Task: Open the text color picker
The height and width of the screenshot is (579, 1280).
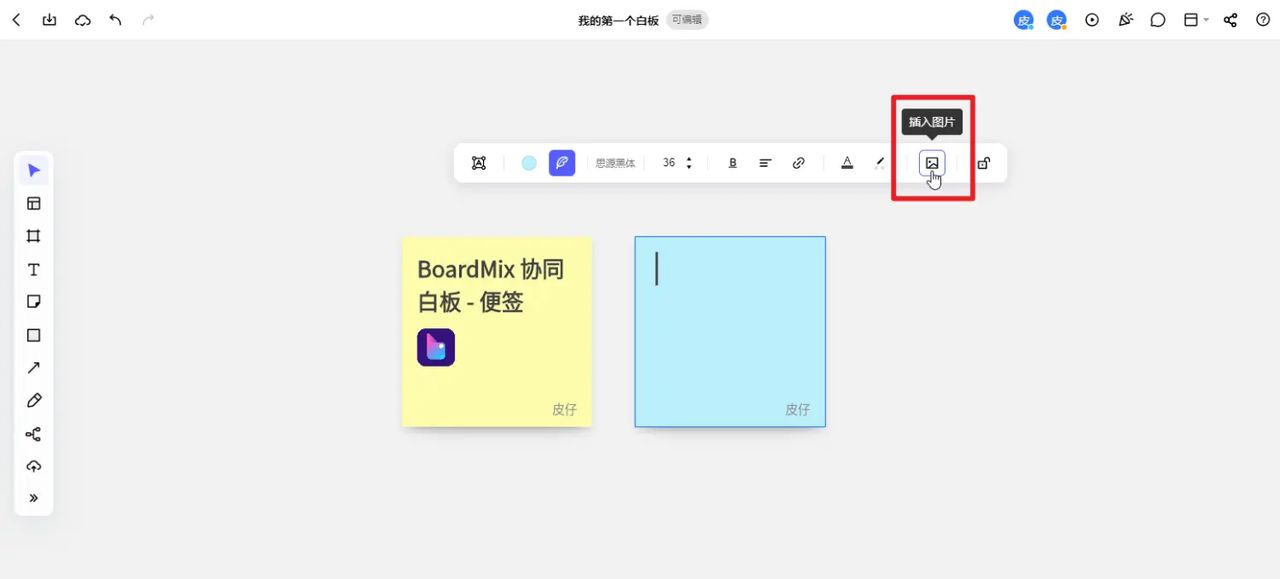Action: (x=847, y=163)
